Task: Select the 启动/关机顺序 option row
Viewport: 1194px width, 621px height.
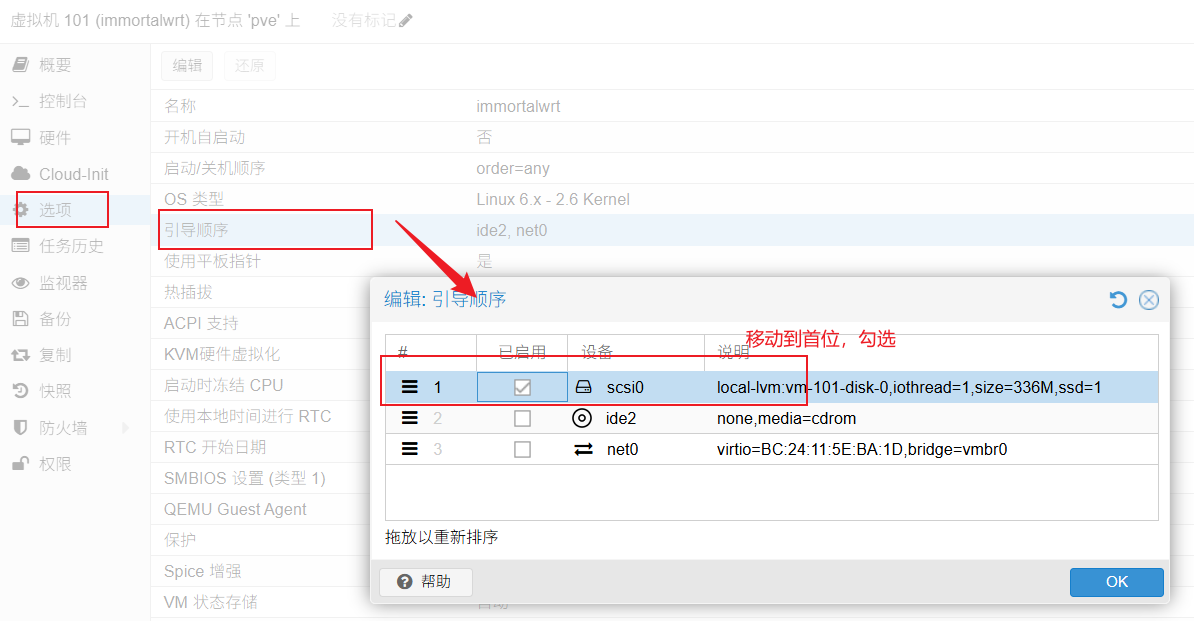Action: [672, 168]
